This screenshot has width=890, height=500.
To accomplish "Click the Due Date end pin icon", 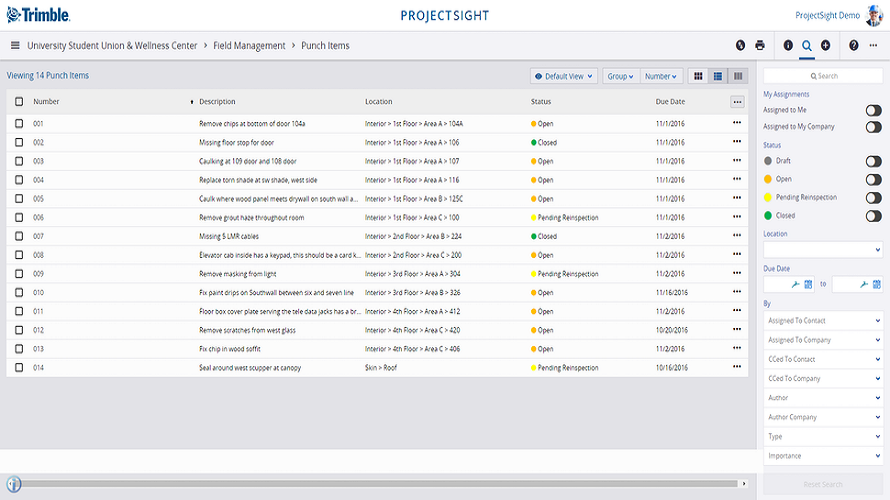I will pos(864,284).
